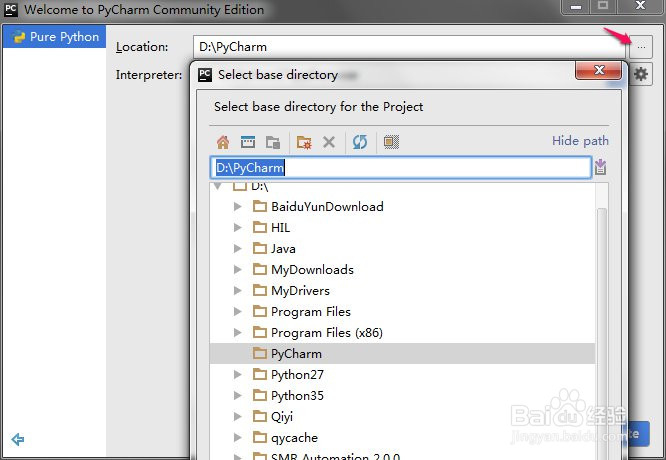
Task: Expand the Qiyi folder
Action: click(238, 416)
